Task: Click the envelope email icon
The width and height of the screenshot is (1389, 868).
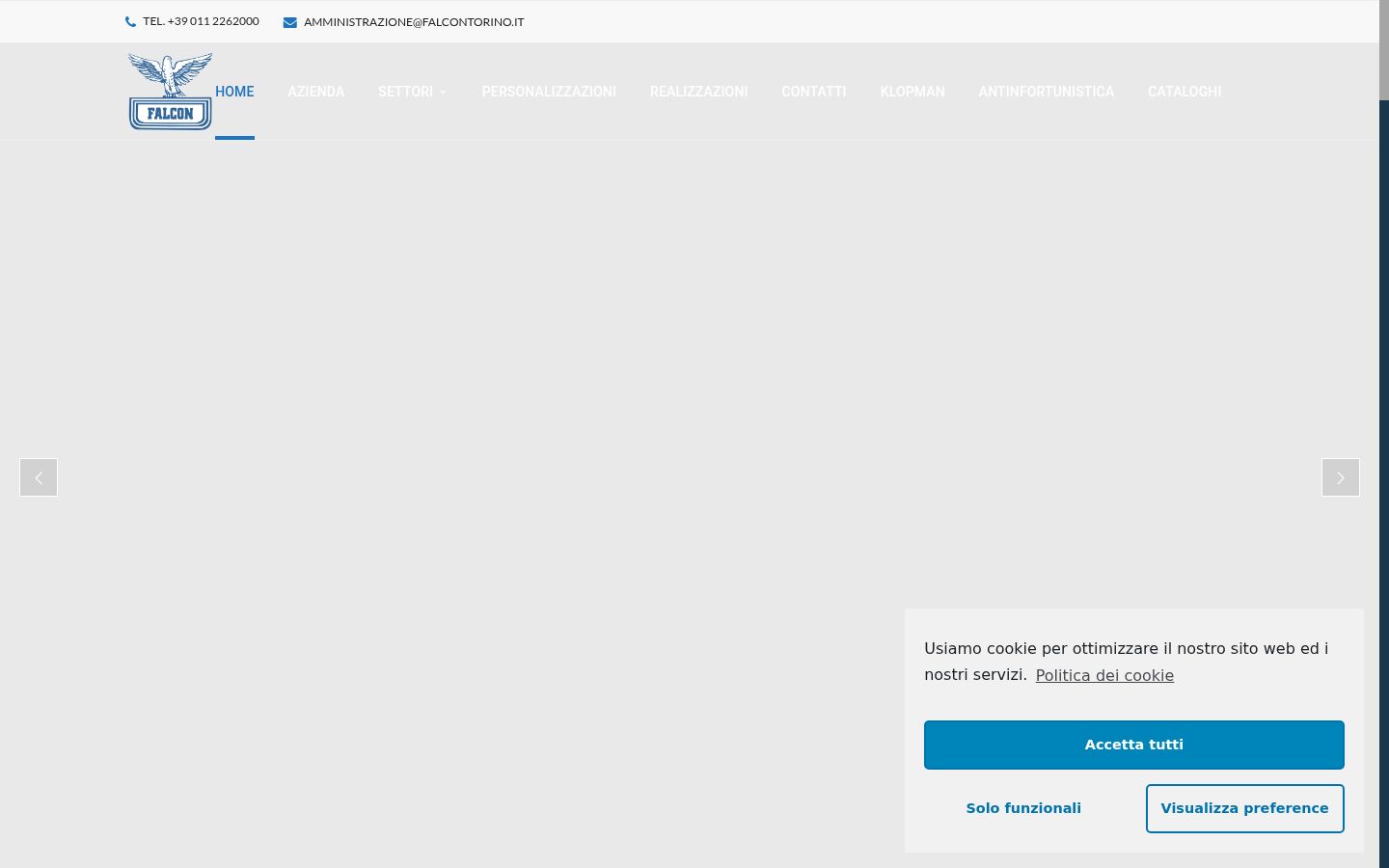Action: point(289,22)
